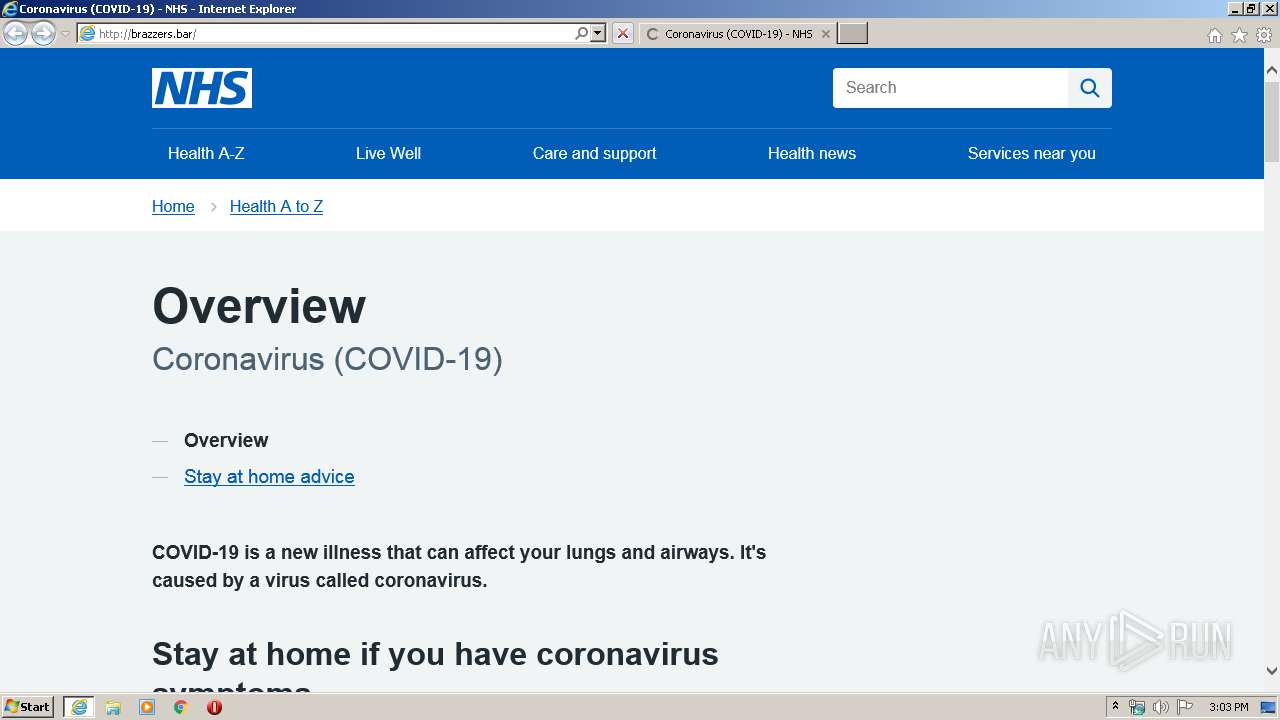Open Favorites star icon
This screenshot has width=1280, height=720.
point(1239,35)
